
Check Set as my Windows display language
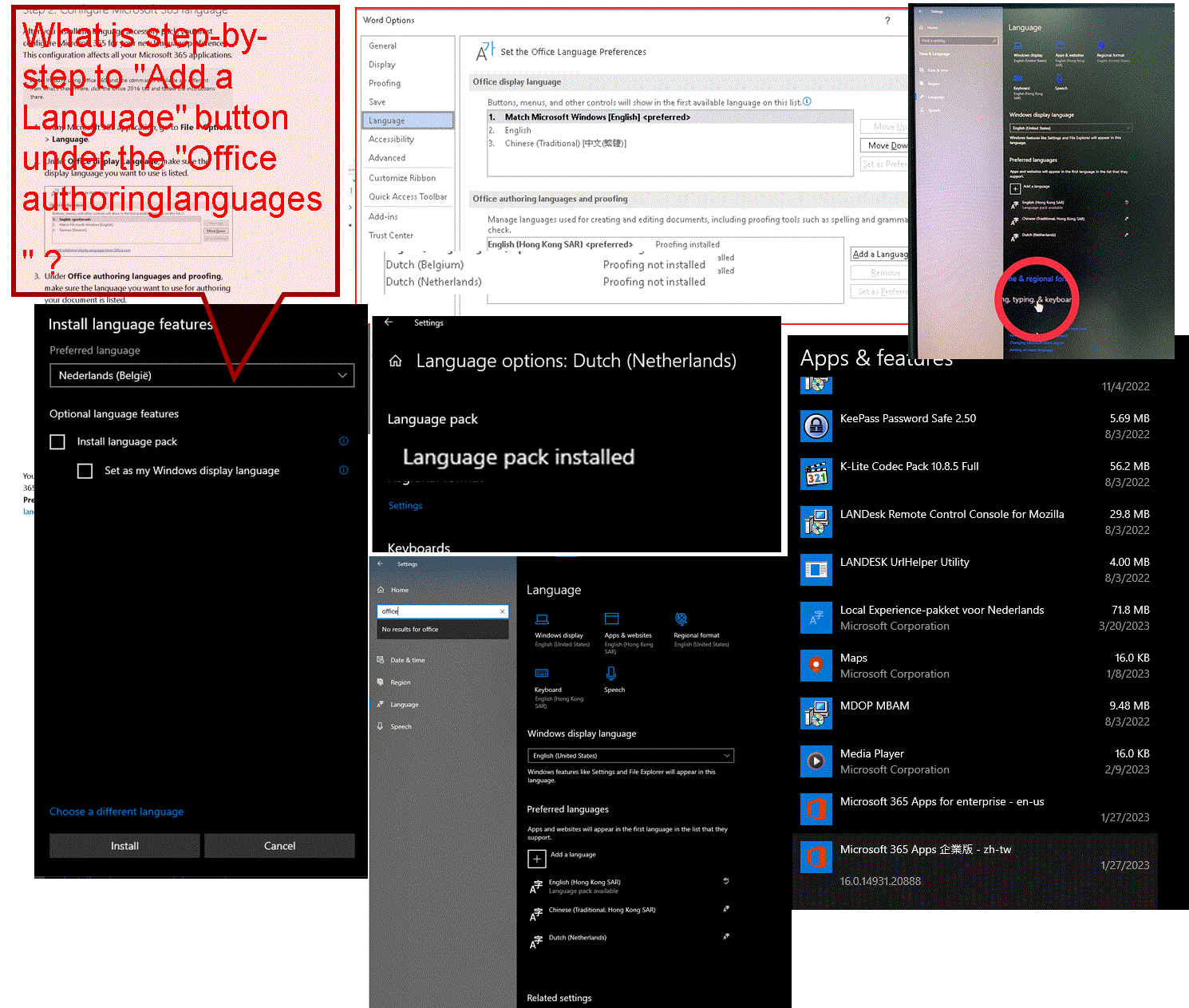tap(85, 471)
